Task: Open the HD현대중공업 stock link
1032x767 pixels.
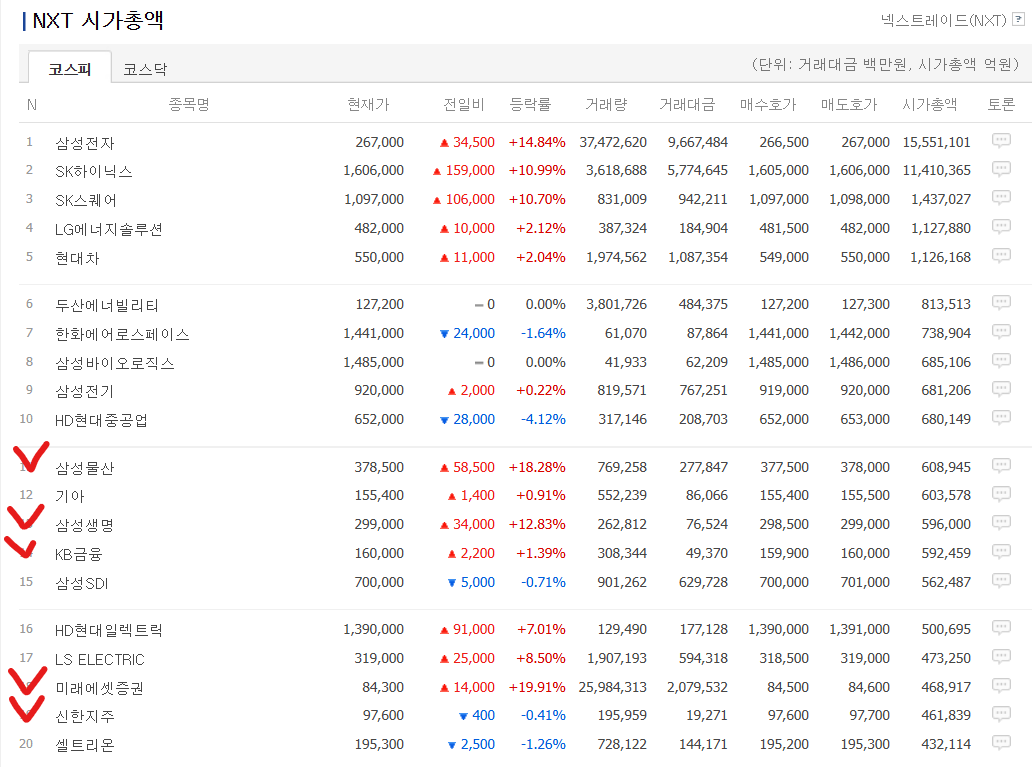Action: pos(101,420)
